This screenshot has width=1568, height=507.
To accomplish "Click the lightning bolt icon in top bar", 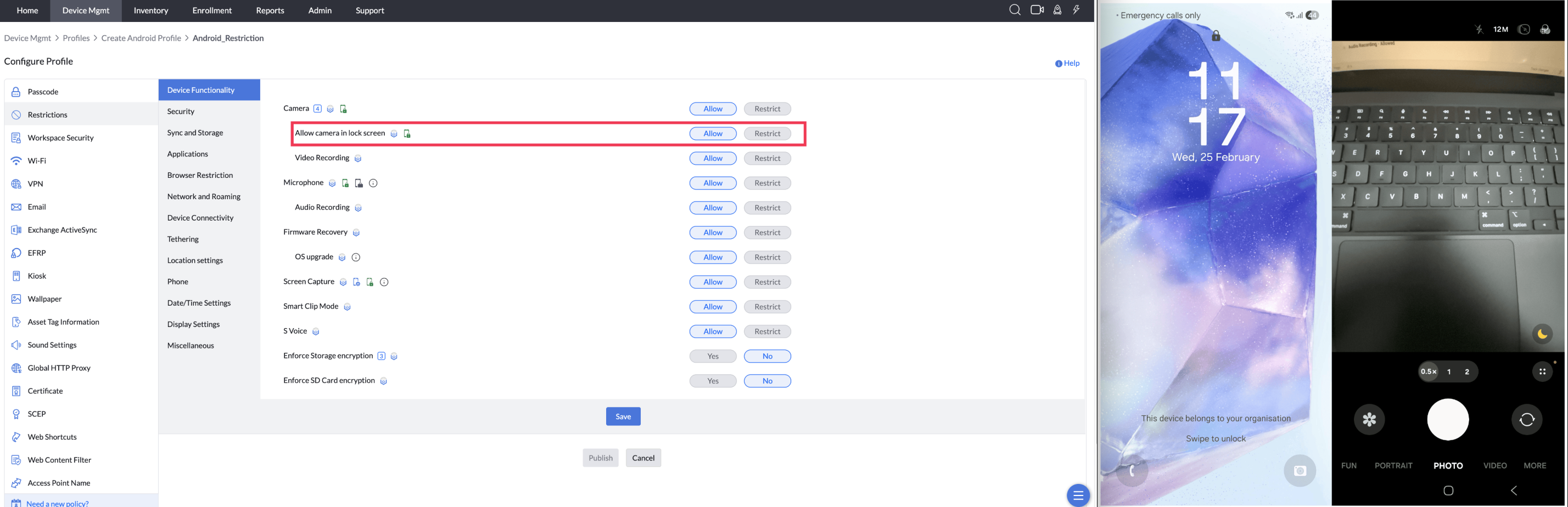I will [x=1076, y=10].
